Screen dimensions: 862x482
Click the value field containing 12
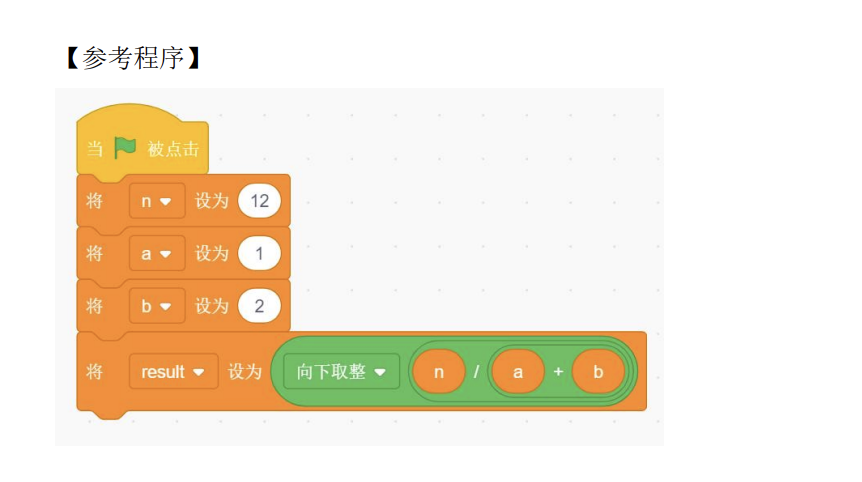(x=260, y=201)
